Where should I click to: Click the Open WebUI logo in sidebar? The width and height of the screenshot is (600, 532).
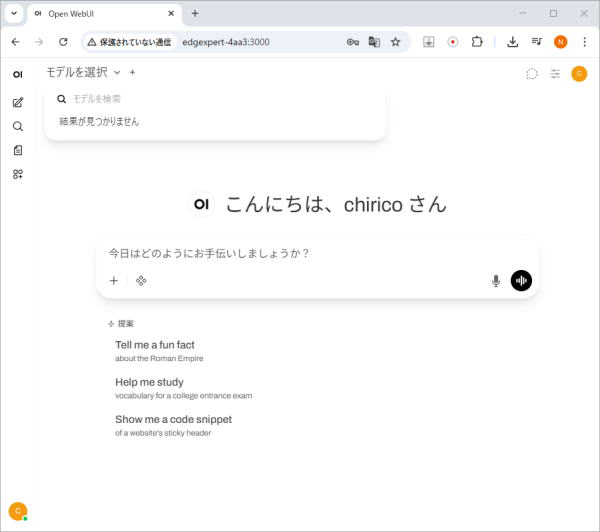[17, 74]
